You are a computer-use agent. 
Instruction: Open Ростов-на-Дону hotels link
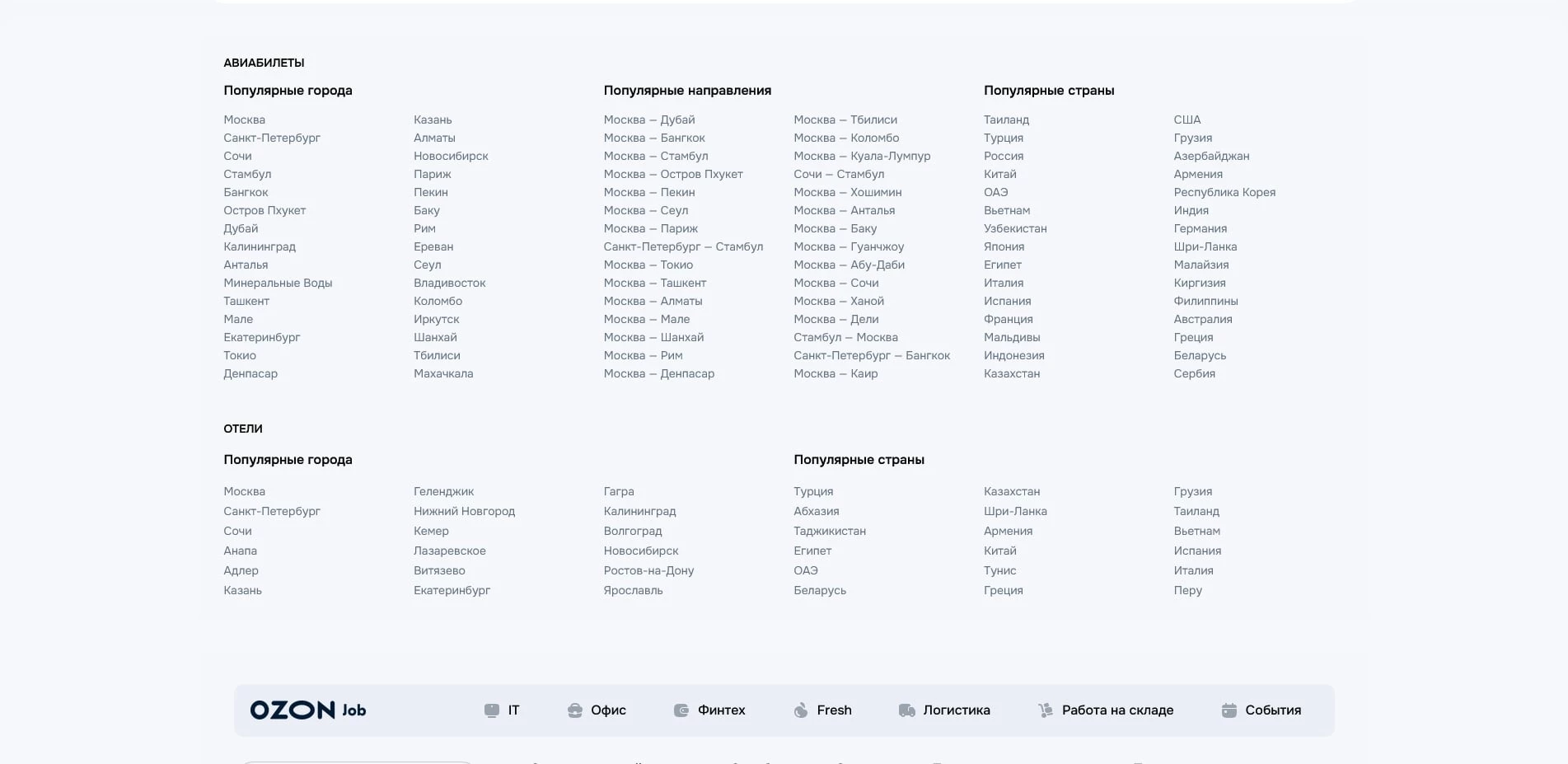tap(648, 570)
